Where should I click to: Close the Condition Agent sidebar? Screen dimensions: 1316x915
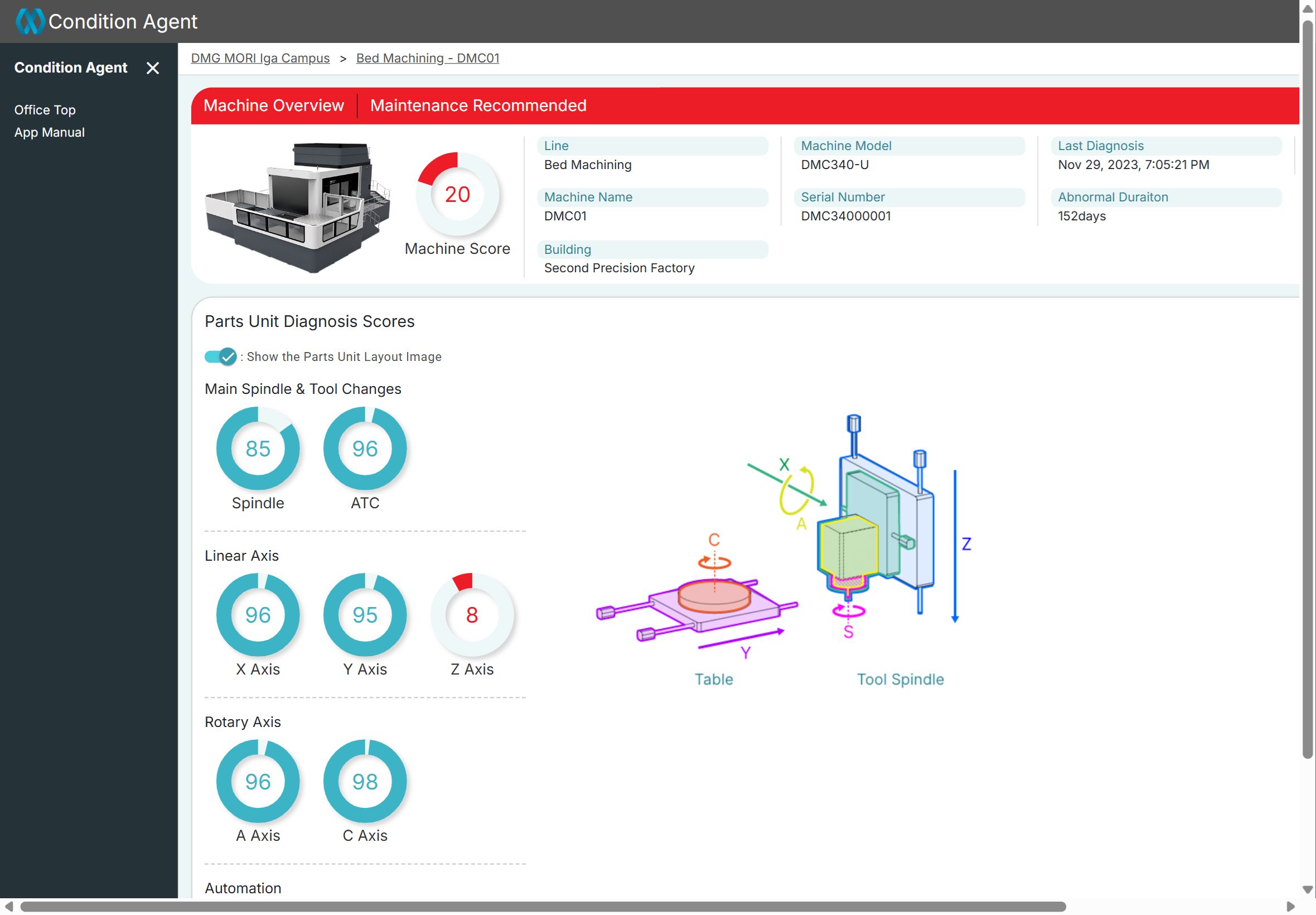pos(152,68)
